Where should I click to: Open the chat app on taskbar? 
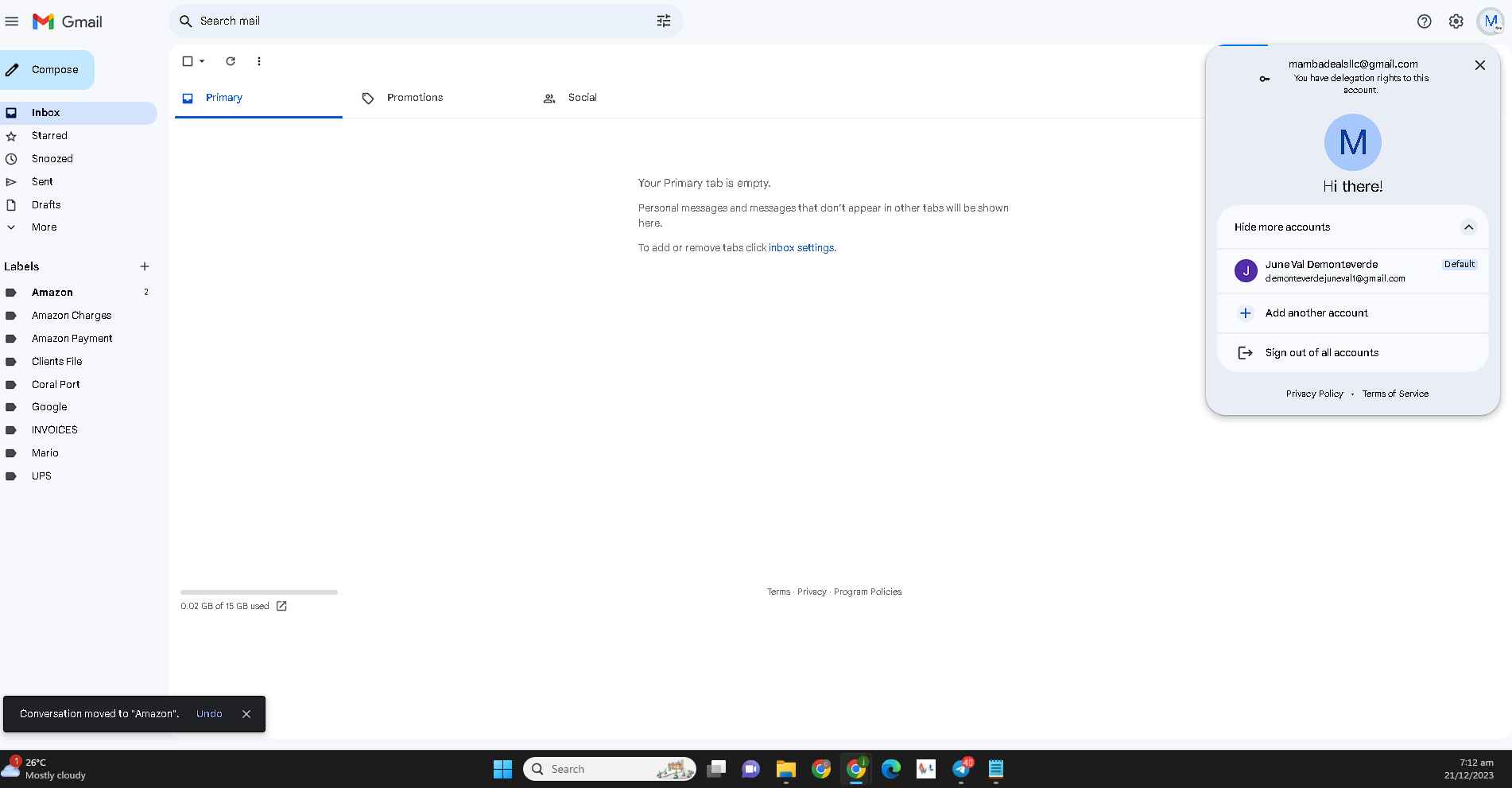[x=750, y=769]
